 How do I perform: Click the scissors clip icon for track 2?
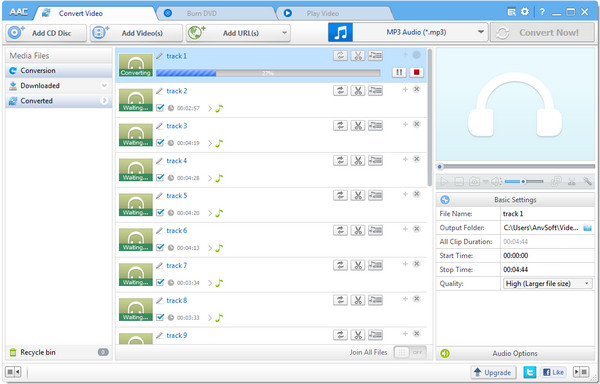358,91
